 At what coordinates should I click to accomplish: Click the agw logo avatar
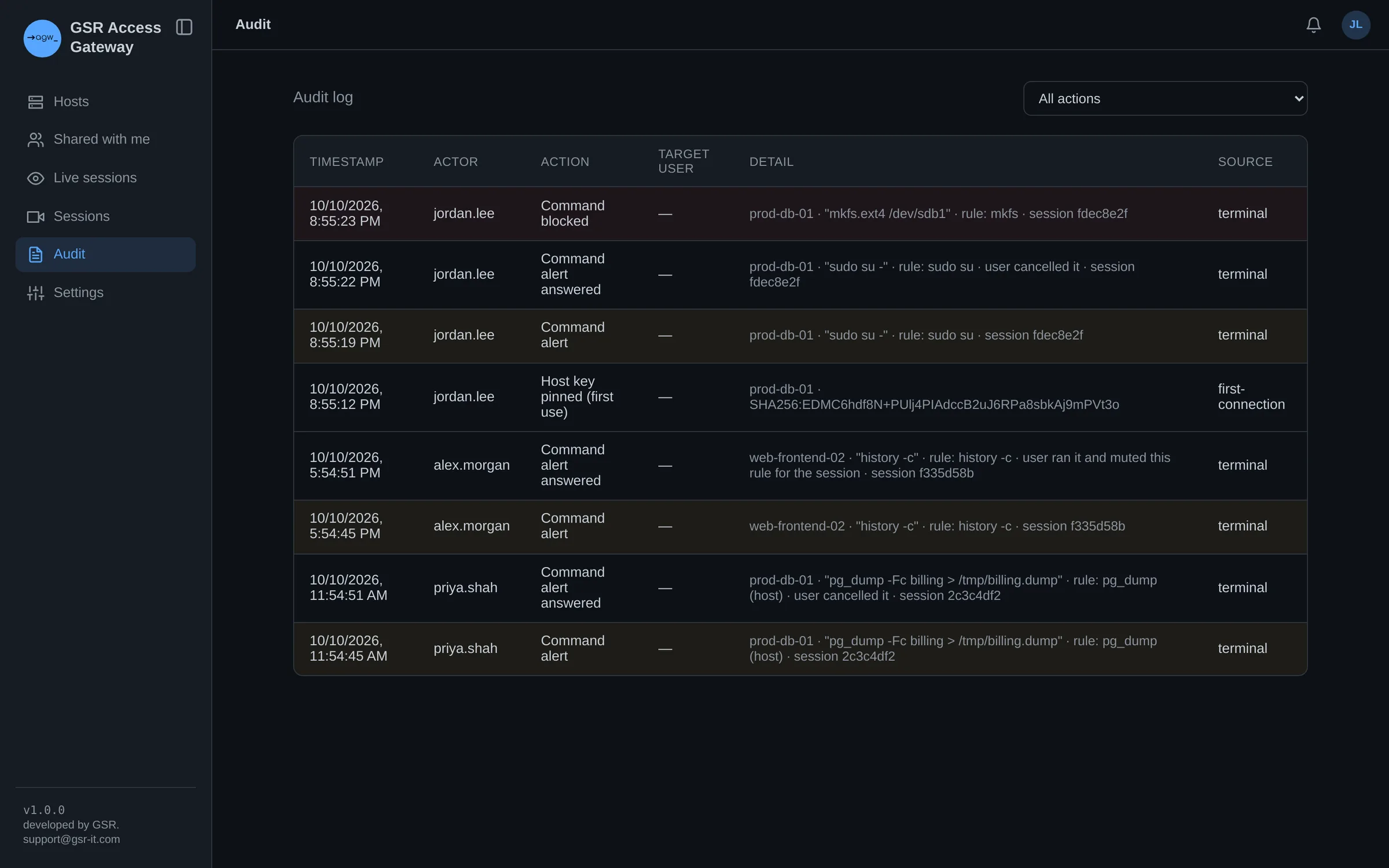(42, 38)
